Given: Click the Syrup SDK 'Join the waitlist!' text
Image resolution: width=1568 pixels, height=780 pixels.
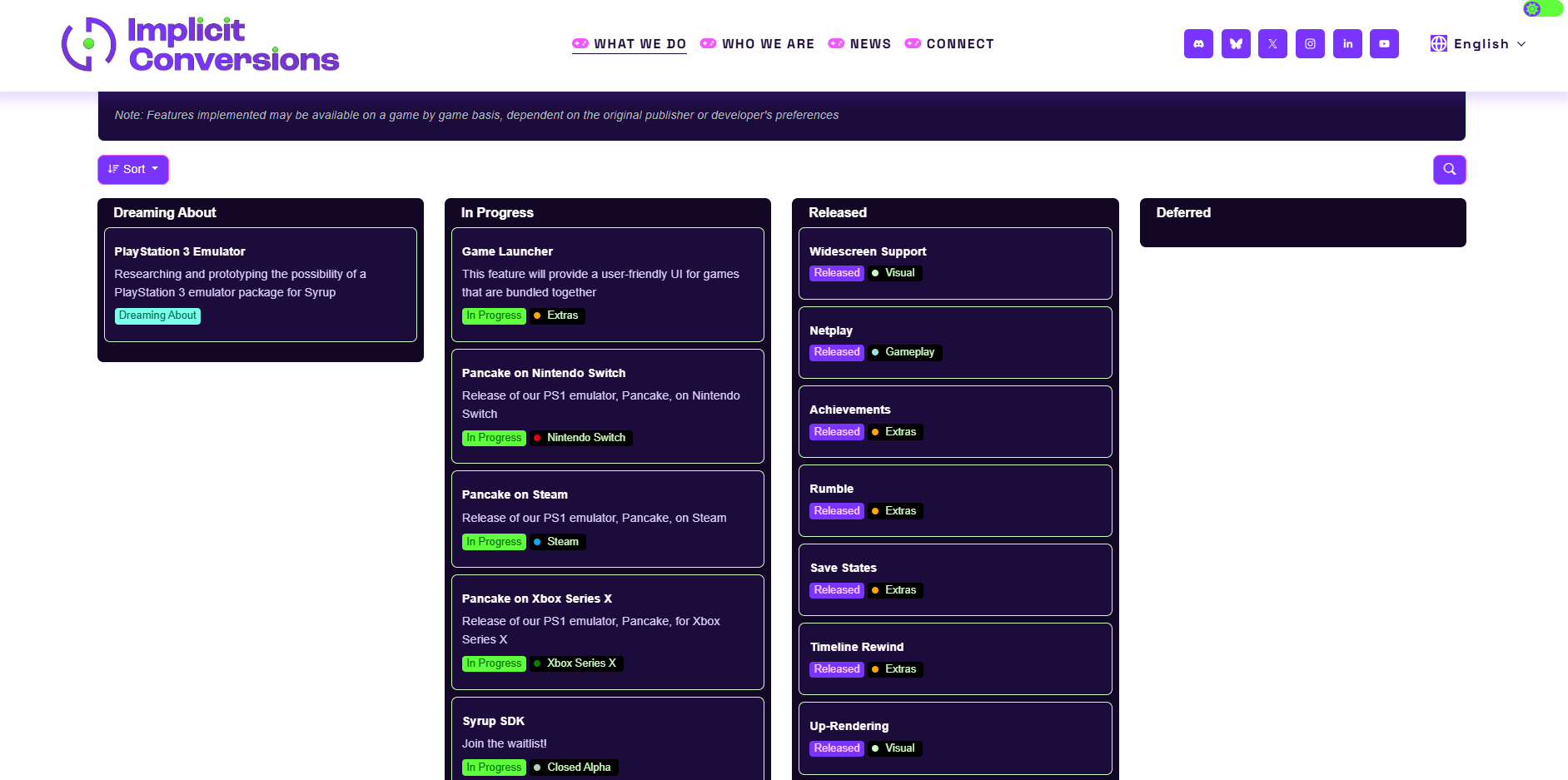Looking at the screenshot, I should pyautogui.click(x=505, y=743).
